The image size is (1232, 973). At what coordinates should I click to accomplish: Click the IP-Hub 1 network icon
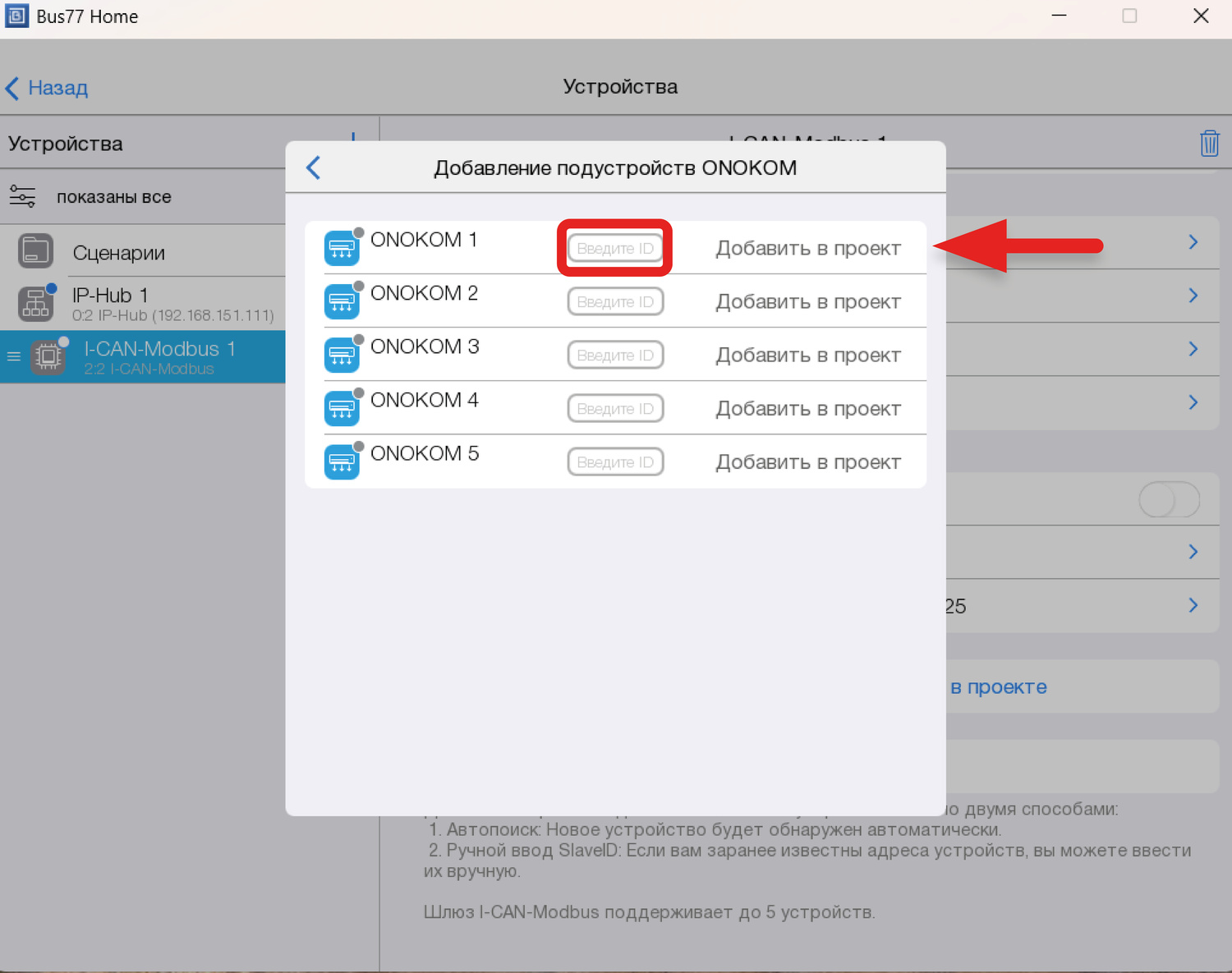(35, 304)
